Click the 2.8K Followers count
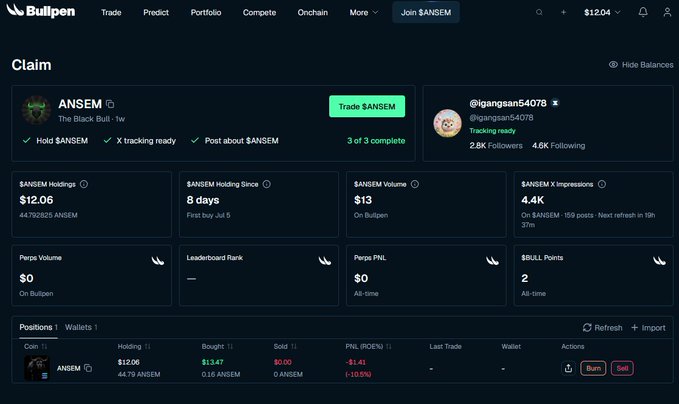 (x=496, y=145)
